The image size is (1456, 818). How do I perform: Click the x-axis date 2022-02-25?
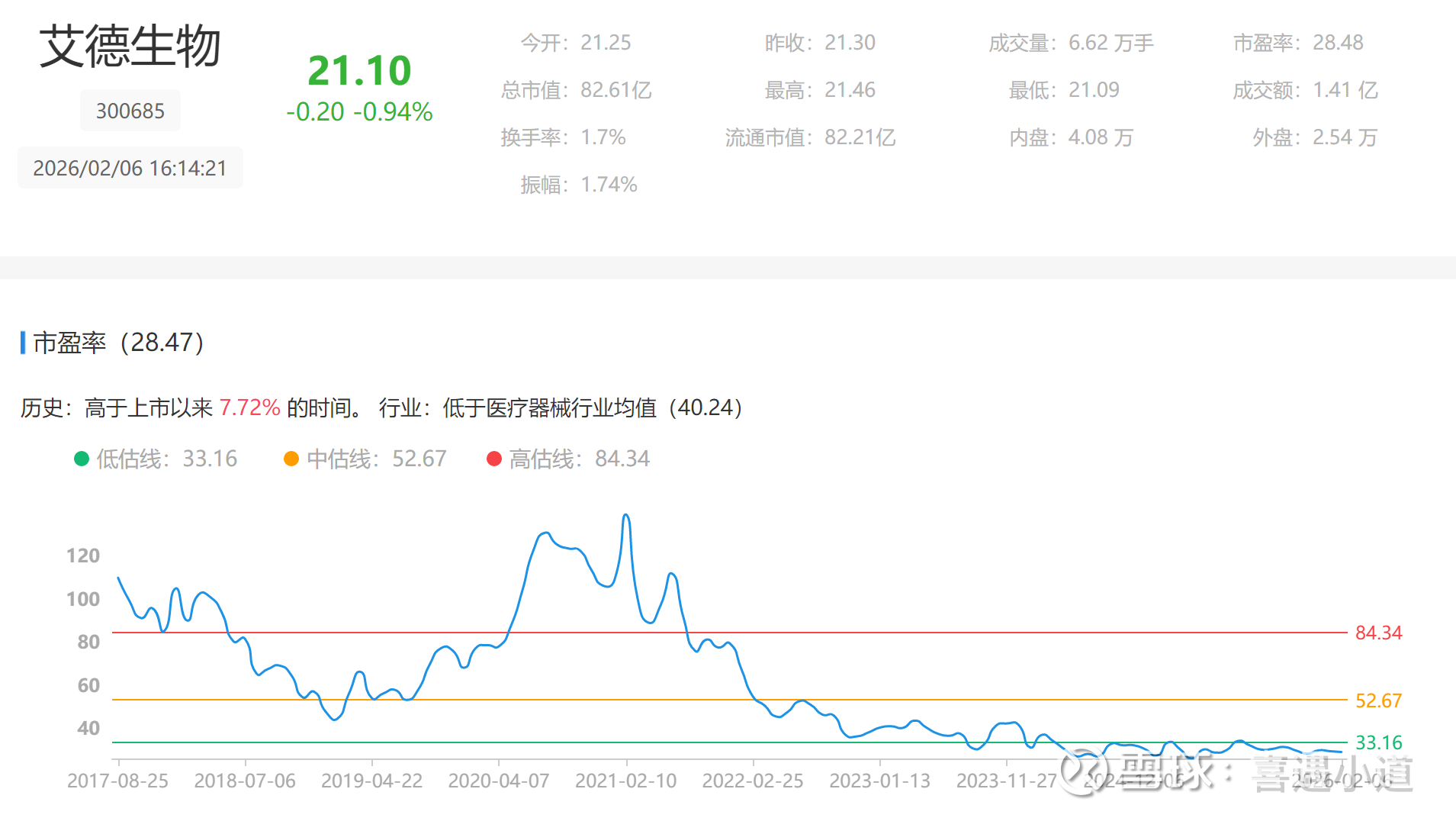[753, 781]
